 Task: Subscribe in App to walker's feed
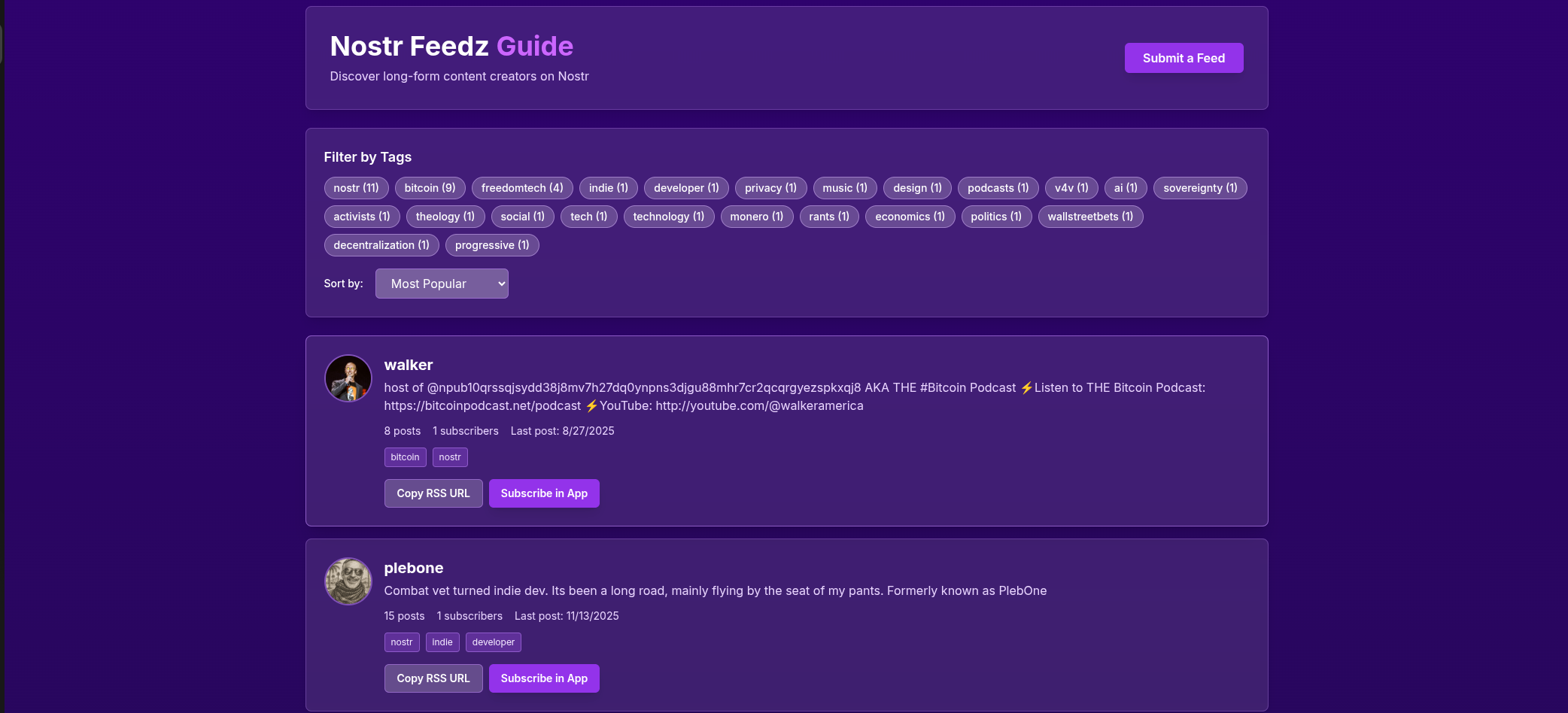coord(544,493)
